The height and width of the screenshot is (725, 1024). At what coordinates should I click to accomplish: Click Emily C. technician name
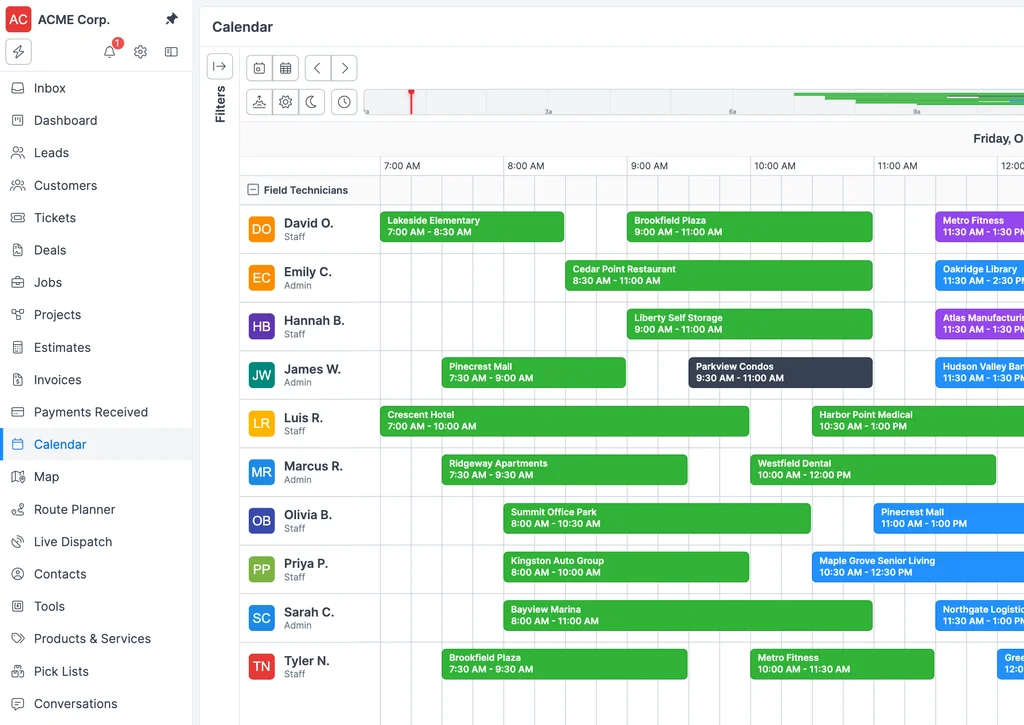click(x=308, y=272)
